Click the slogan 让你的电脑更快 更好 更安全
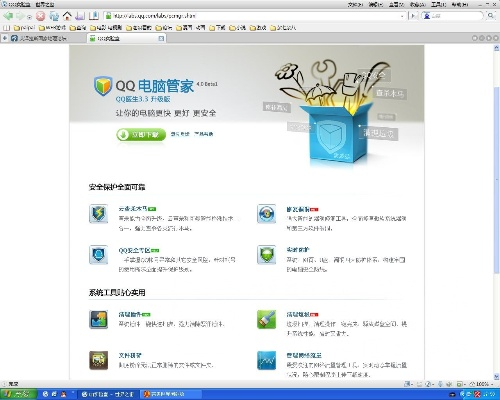This screenshot has width=500, height=400. pyautogui.click(x=166, y=113)
